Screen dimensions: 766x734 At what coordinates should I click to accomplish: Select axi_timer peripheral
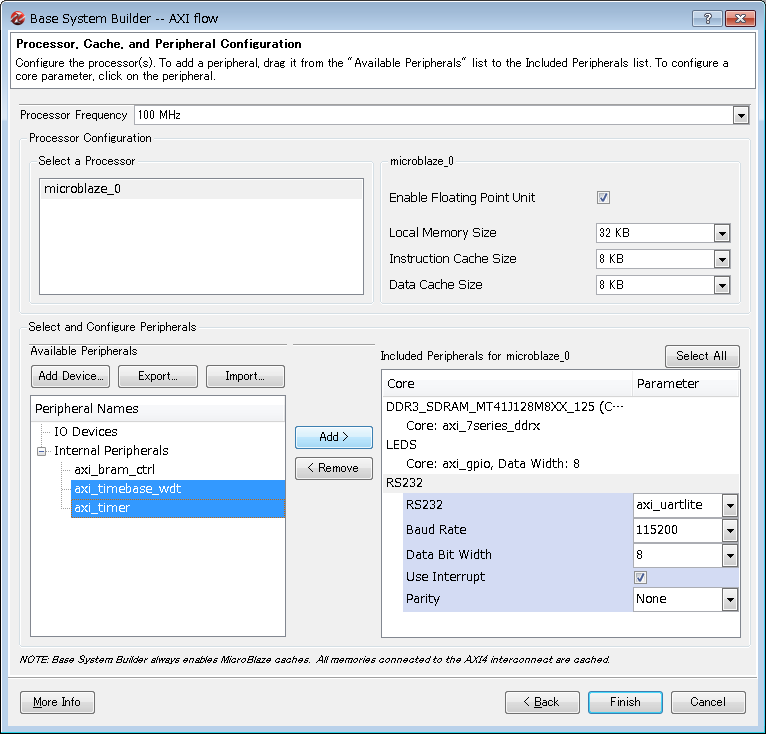coord(102,508)
